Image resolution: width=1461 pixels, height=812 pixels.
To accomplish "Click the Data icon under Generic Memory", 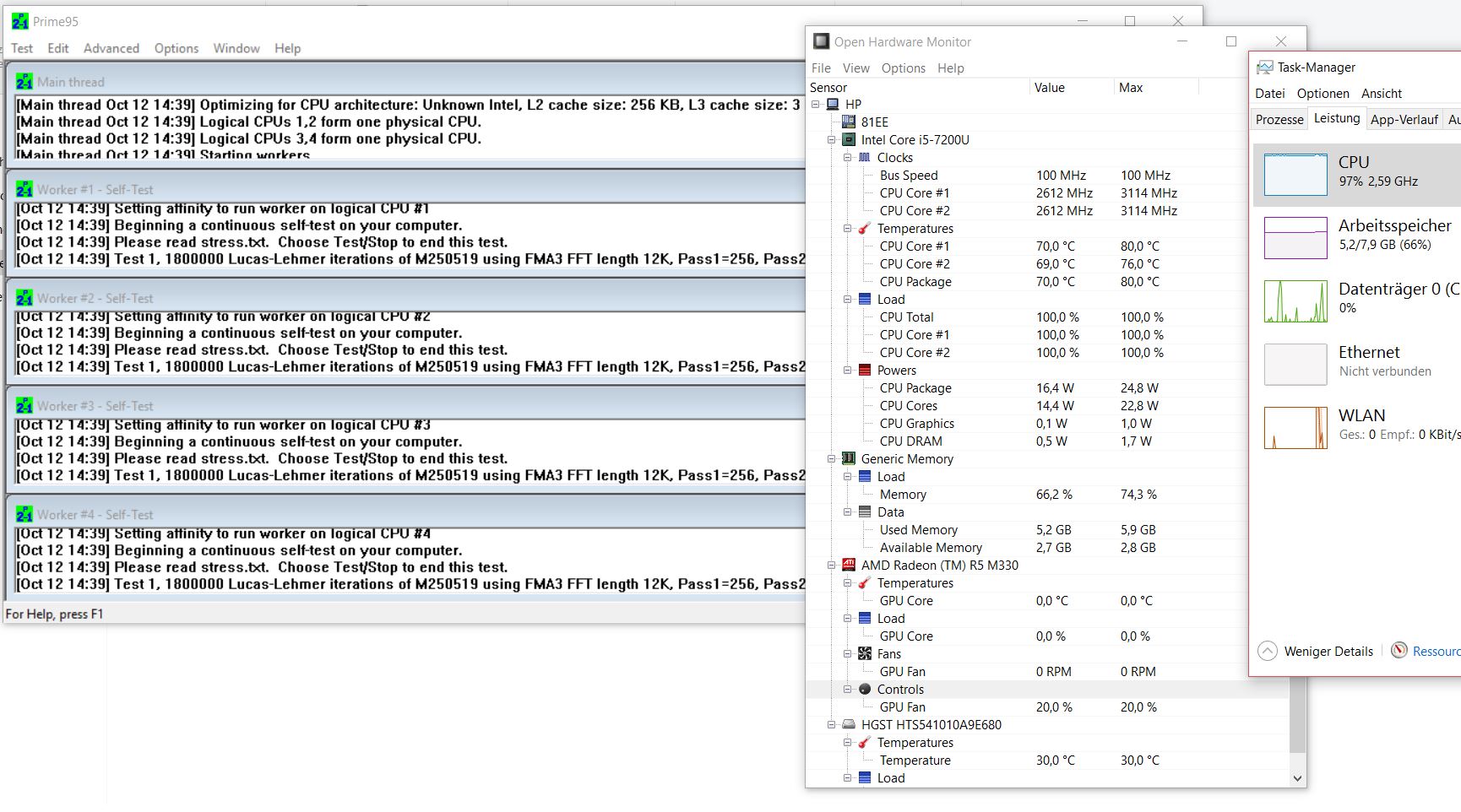I will pyautogui.click(x=865, y=512).
